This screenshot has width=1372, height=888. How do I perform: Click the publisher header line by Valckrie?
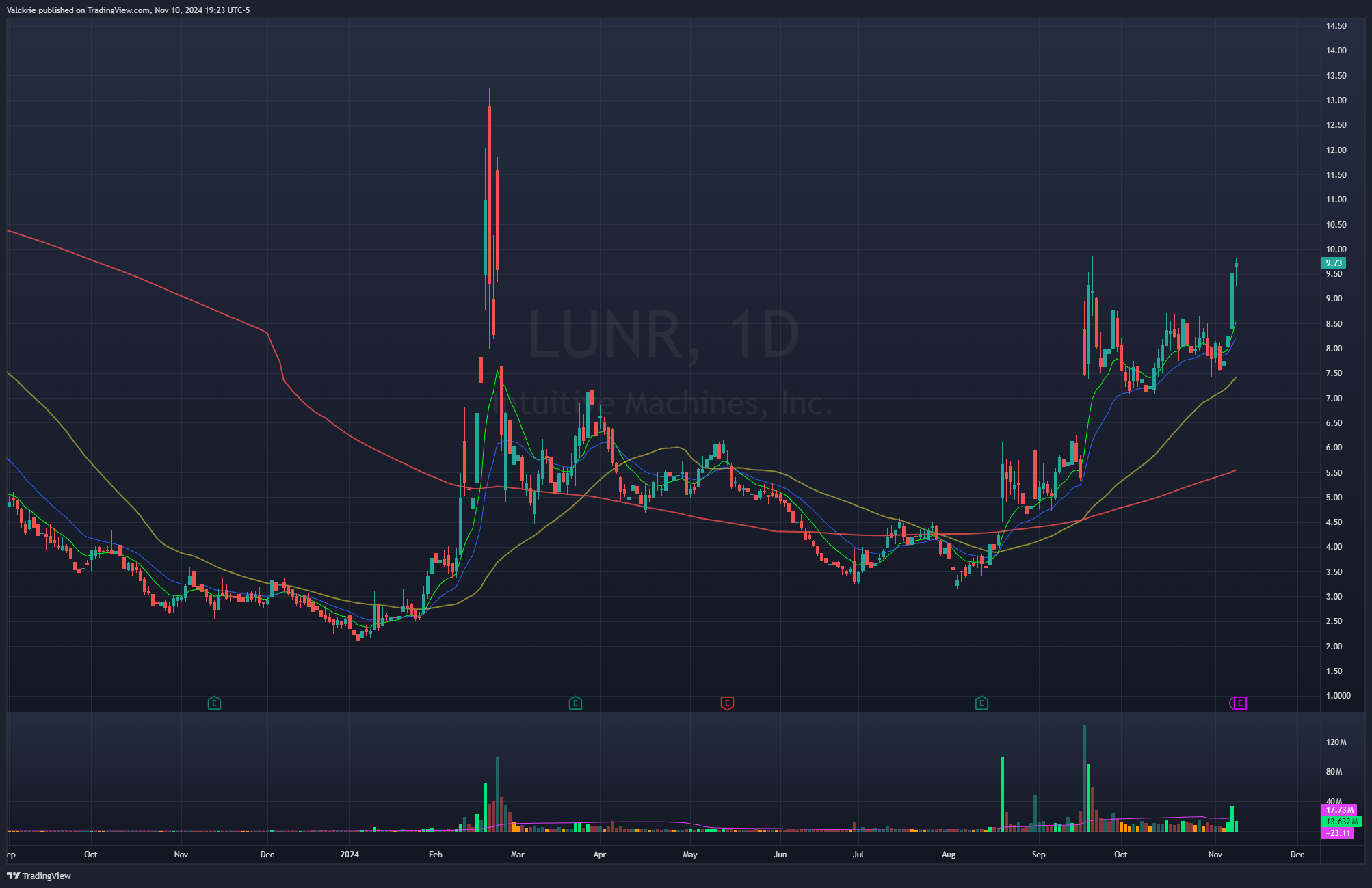(128, 10)
